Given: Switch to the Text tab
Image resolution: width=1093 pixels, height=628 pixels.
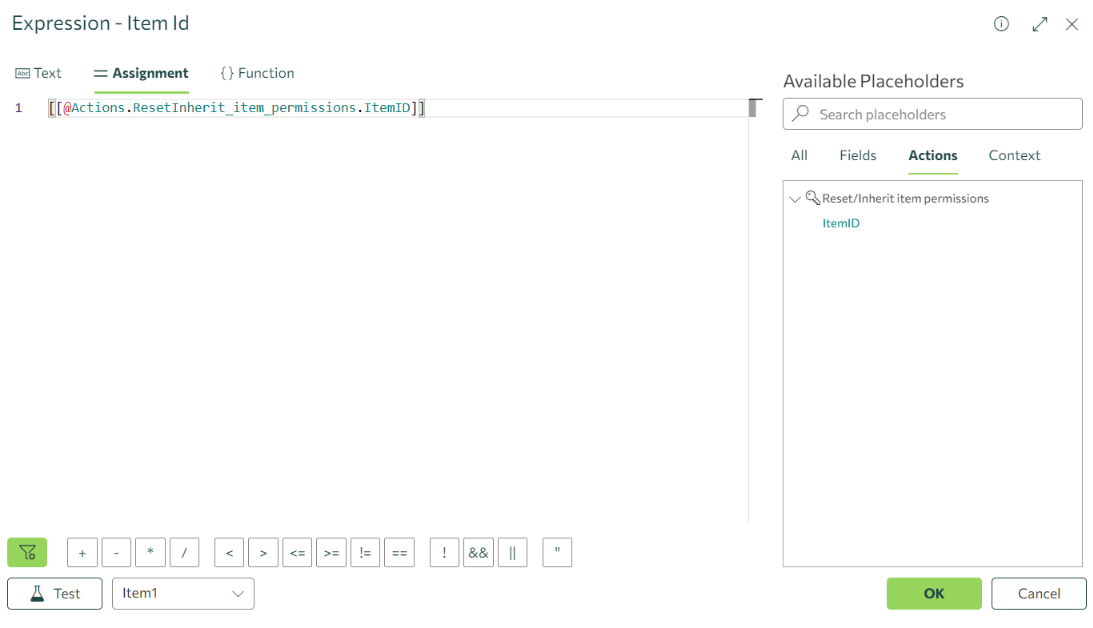Looking at the screenshot, I should pyautogui.click(x=38, y=73).
